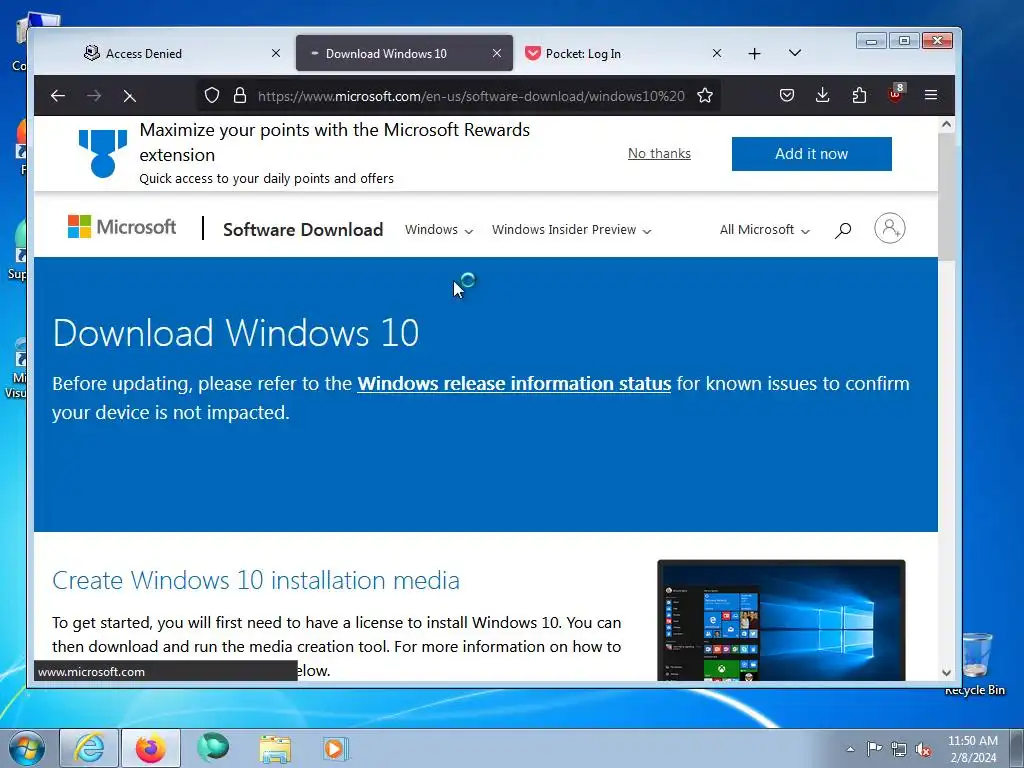Switch to the Pocket: Log In tab
The width and height of the screenshot is (1024, 768).
[624, 53]
